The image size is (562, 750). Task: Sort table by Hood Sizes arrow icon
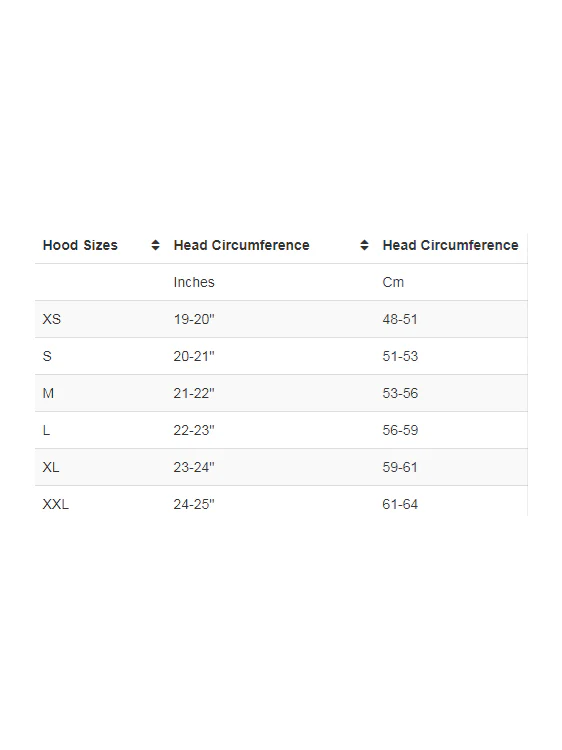[x=155, y=245]
